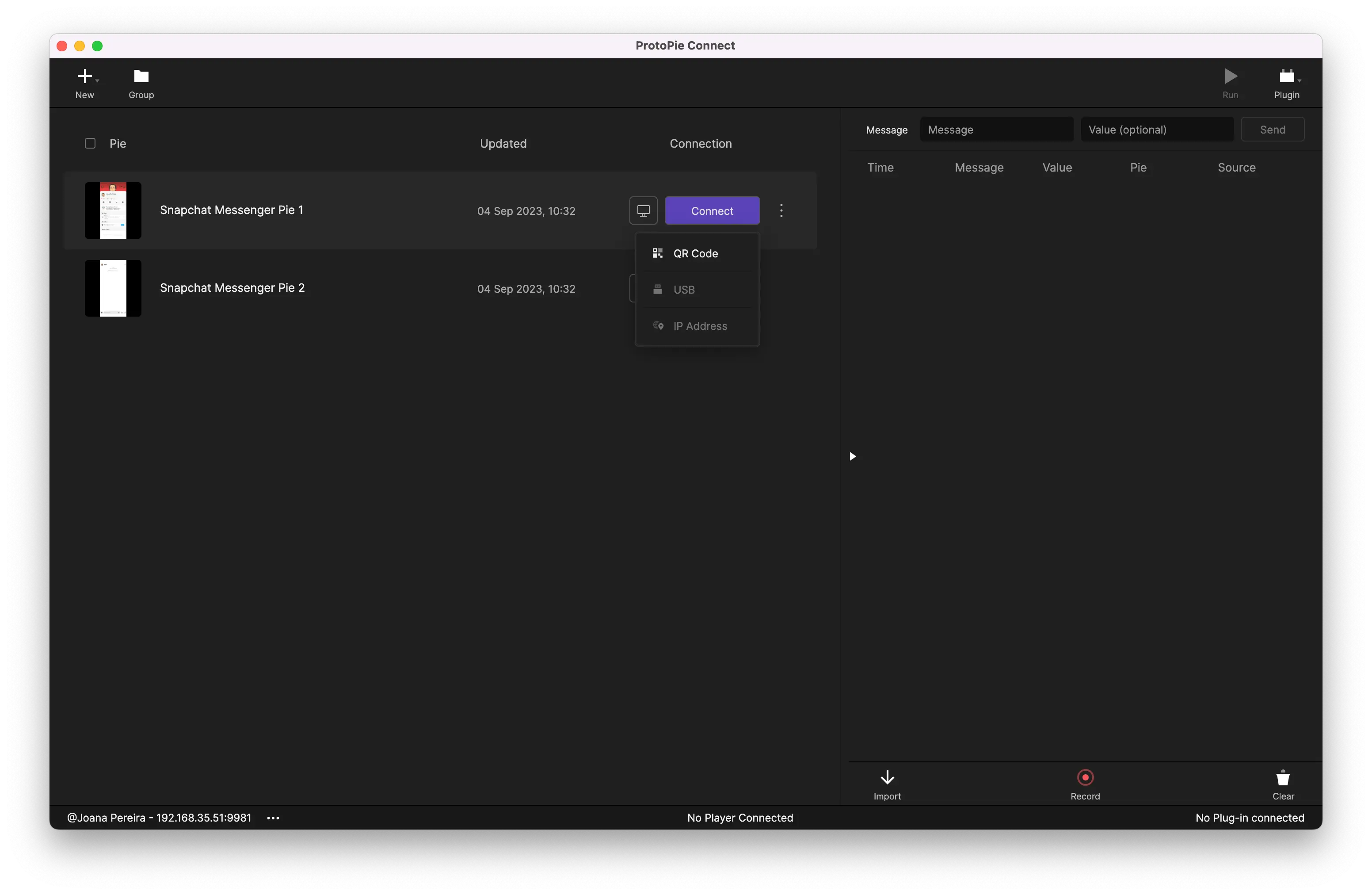This screenshot has height=895, width=1372.
Task: Open the Snapchat Messenger Pie 2 thumbnail
Action: [x=113, y=288]
